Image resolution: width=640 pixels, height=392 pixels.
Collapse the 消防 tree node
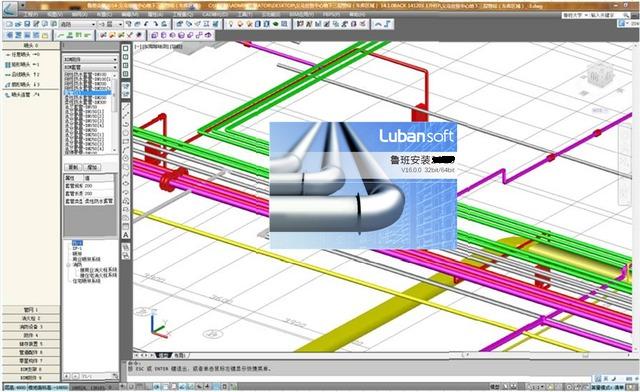pyautogui.click(x=69, y=265)
